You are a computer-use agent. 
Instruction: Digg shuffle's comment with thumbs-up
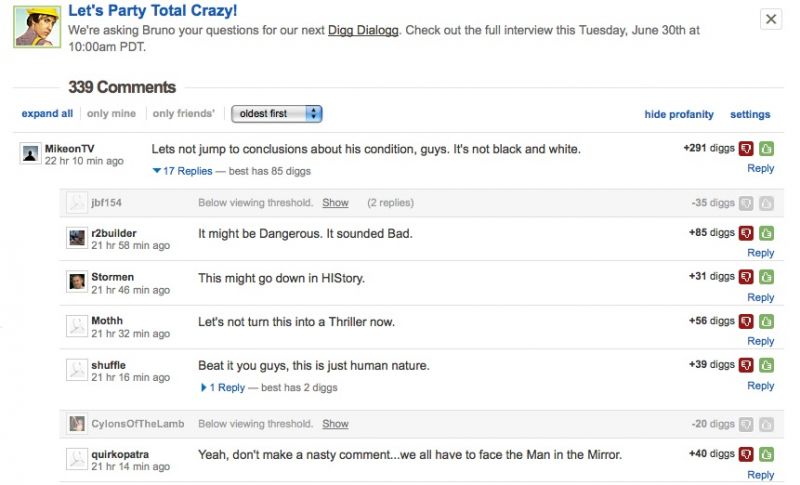pyautogui.click(x=766, y=365)
